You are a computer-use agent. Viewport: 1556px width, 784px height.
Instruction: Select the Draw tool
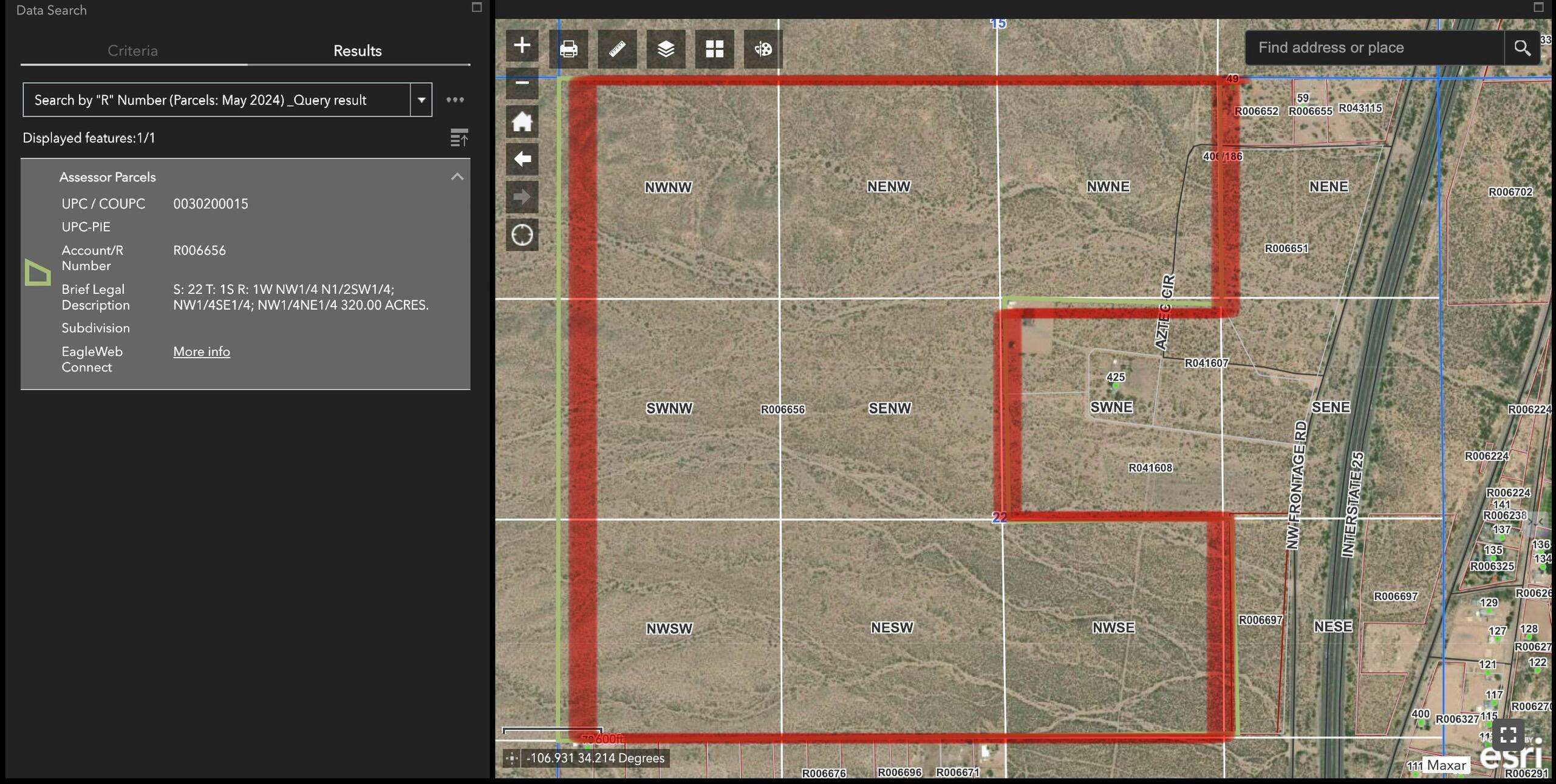[763, 49]
